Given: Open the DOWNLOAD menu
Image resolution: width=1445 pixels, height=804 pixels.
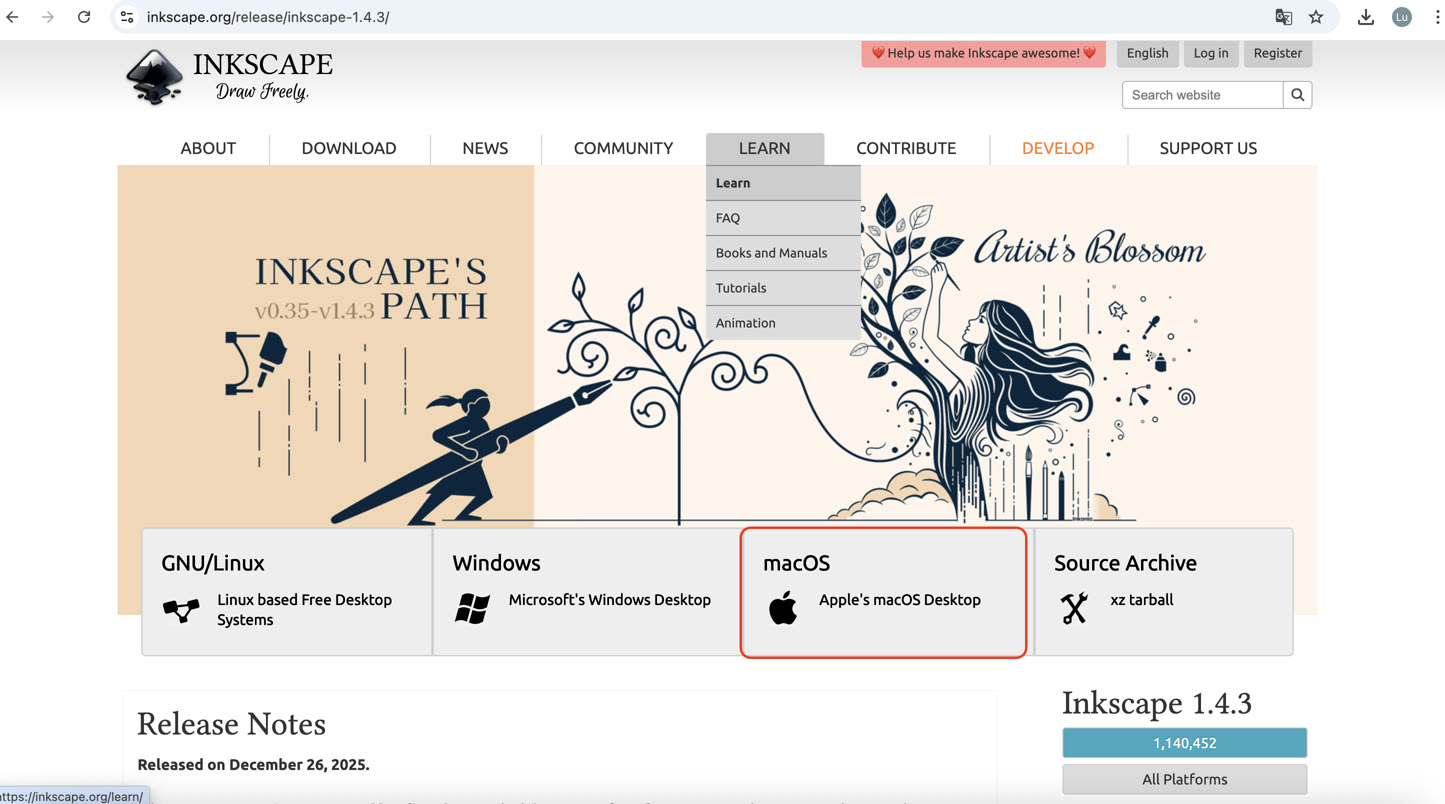Looking at the screenshot, I should click(x=348, y=148).
